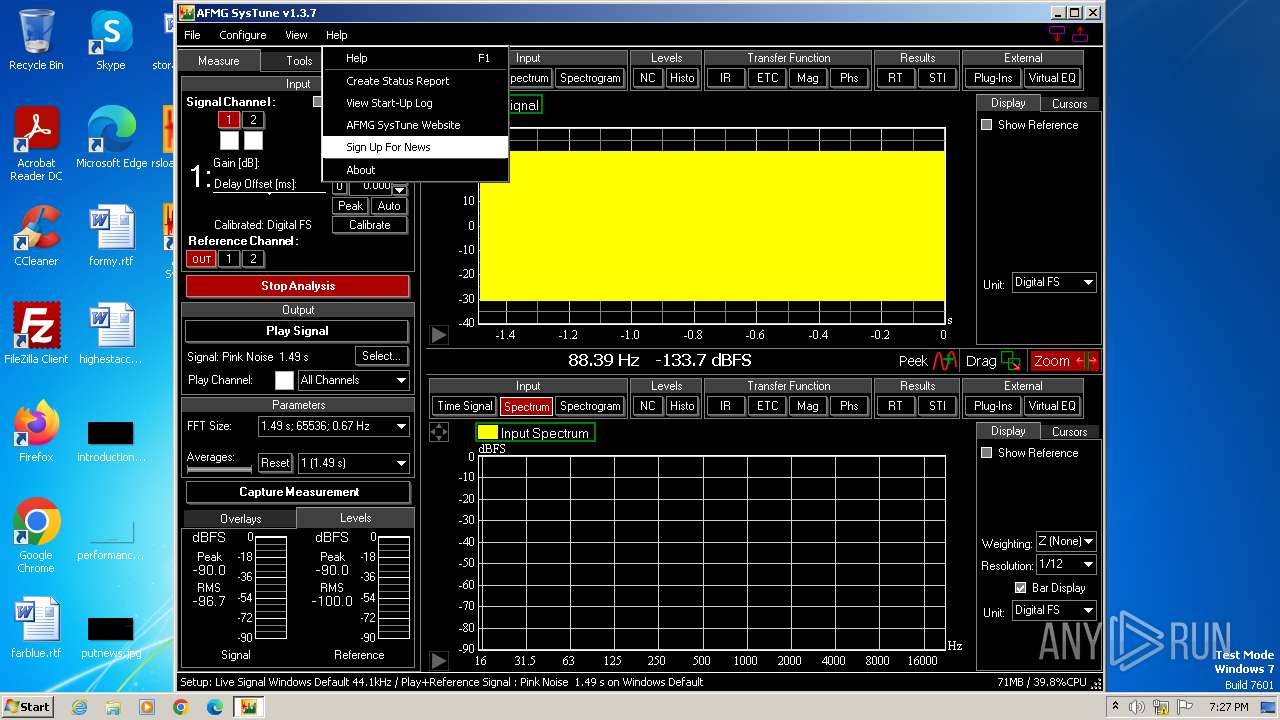Click AFMG SysTune taskbar button
Viewport: 1280px width, 720px height.
248,707
